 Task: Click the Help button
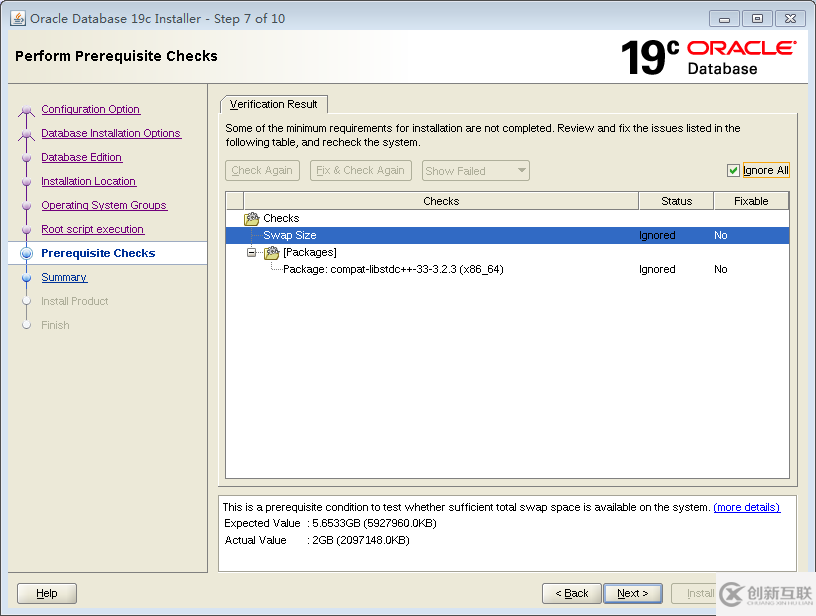pos(47,593)
